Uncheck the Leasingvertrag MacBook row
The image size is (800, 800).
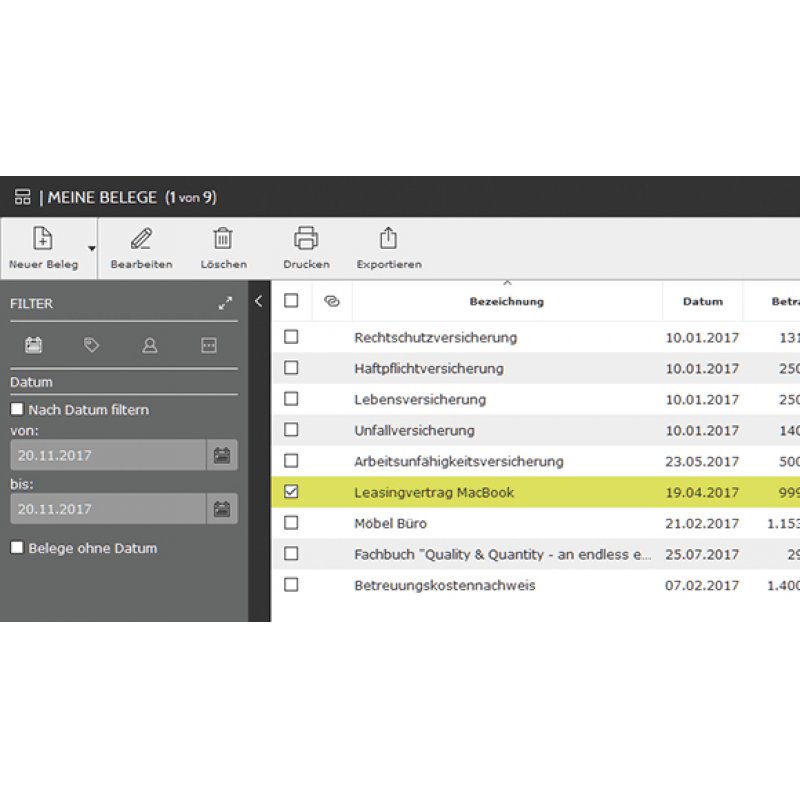click(x=290, y=492)
